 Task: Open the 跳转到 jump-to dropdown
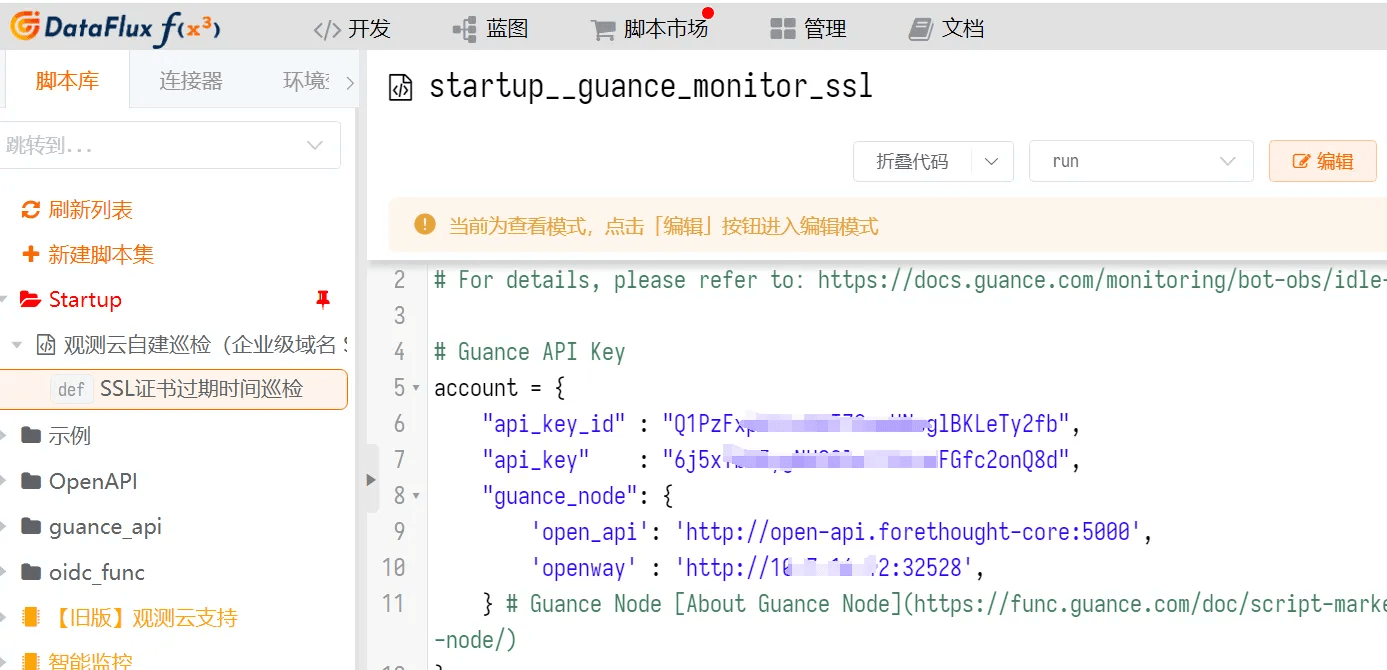170,145
